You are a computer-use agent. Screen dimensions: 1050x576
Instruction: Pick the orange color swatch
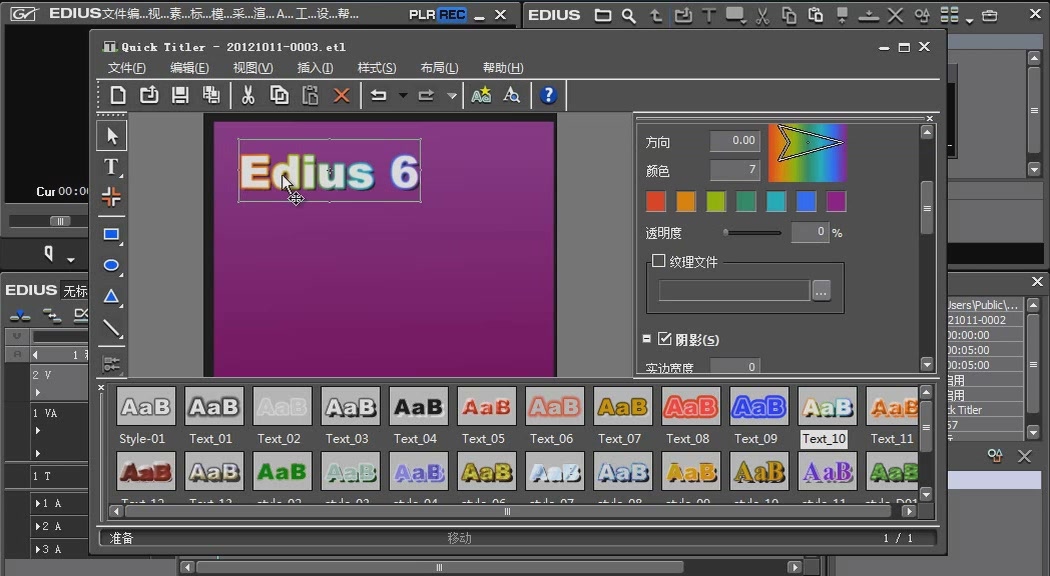[686, 201]
